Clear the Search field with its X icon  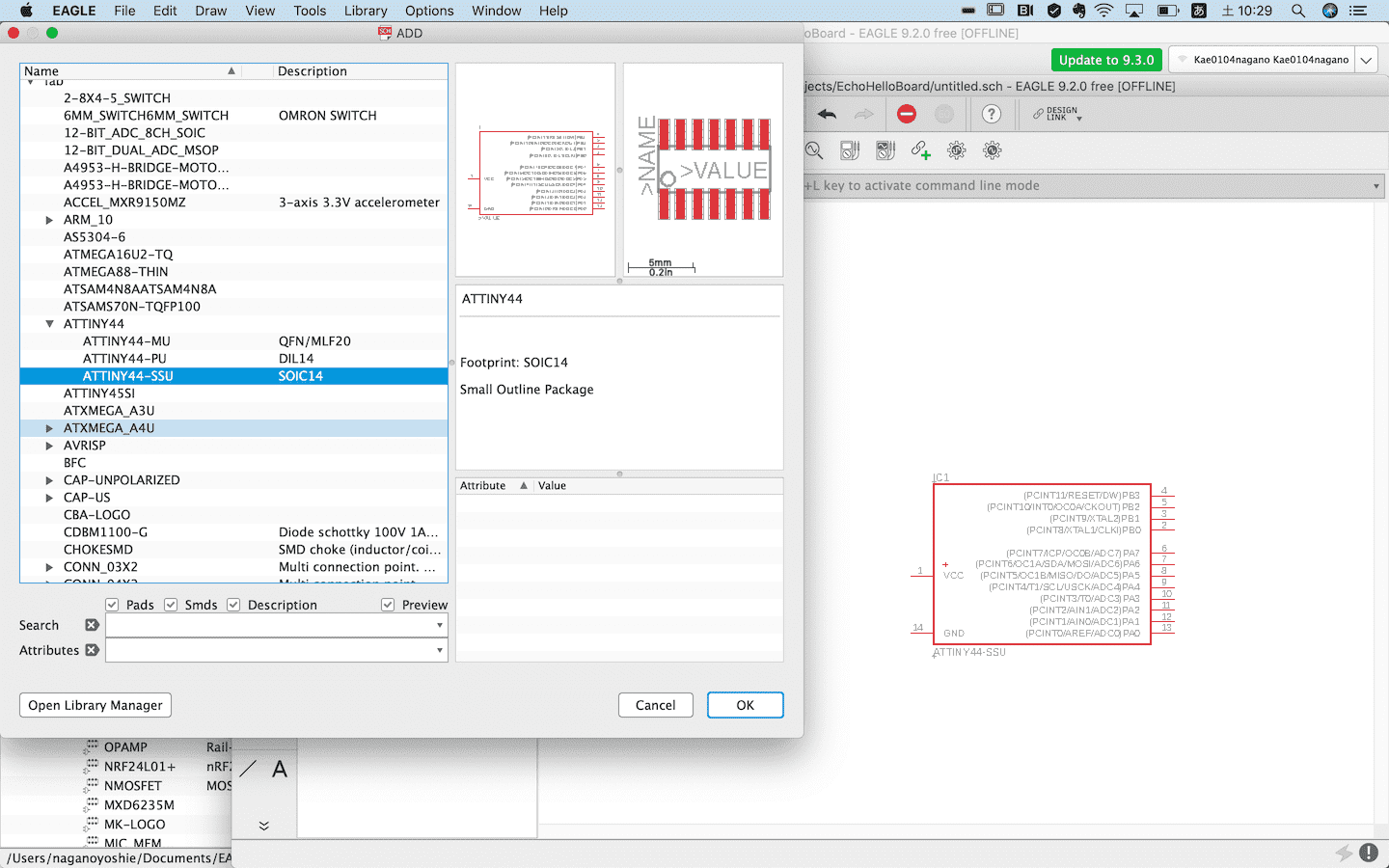pos(92,625)
